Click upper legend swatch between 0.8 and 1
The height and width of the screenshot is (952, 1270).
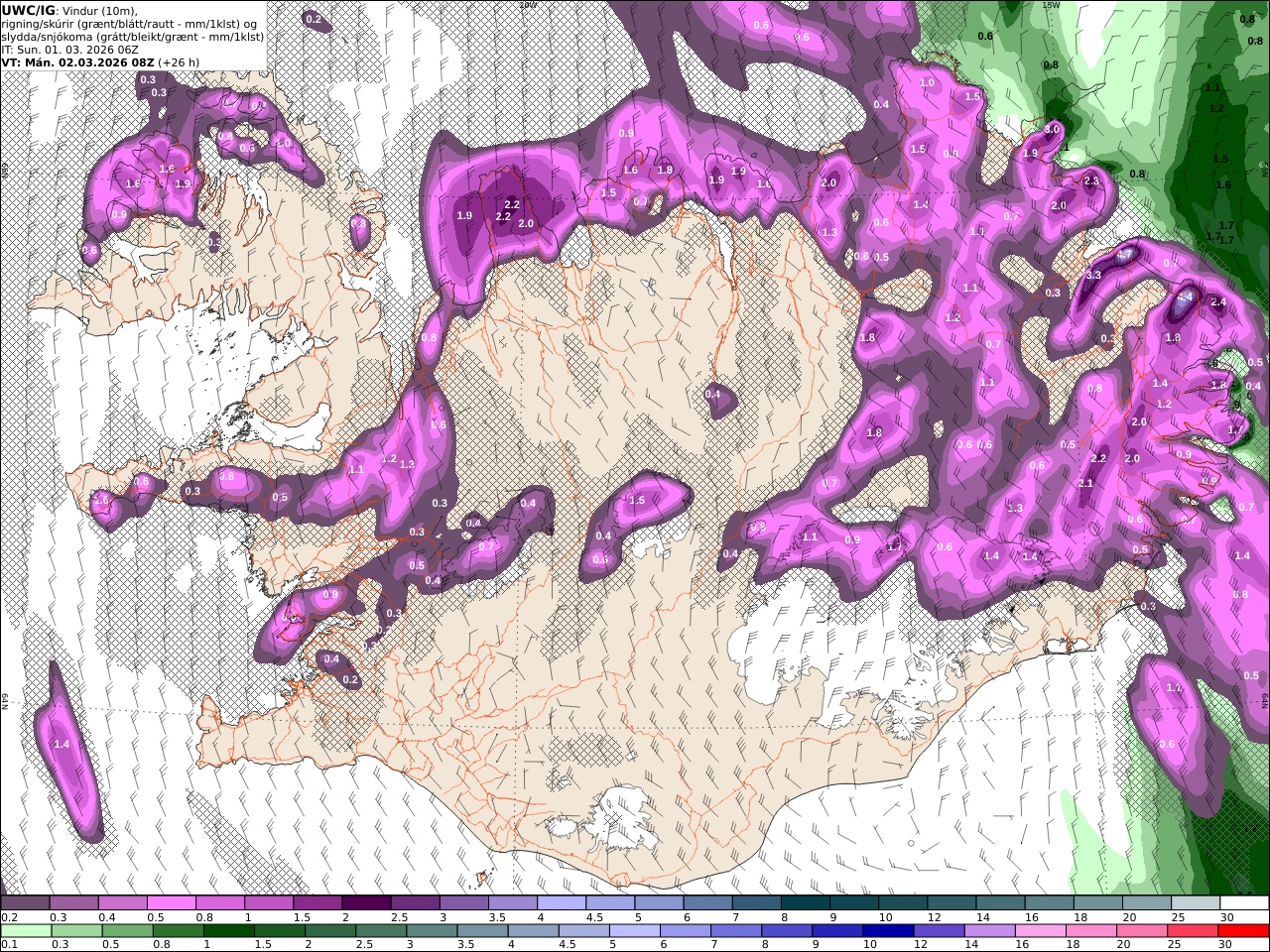[x=219, y=902]
